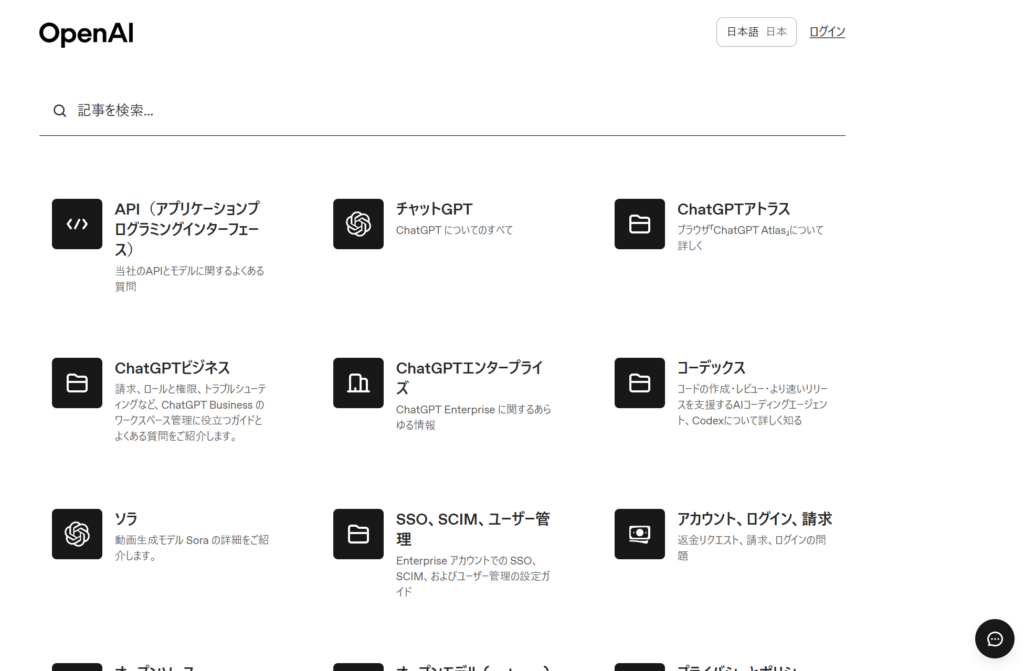This screenshot has width=1024, height=671.
Task: Open the コーデックス category title
Action: (x=711, y=368)
